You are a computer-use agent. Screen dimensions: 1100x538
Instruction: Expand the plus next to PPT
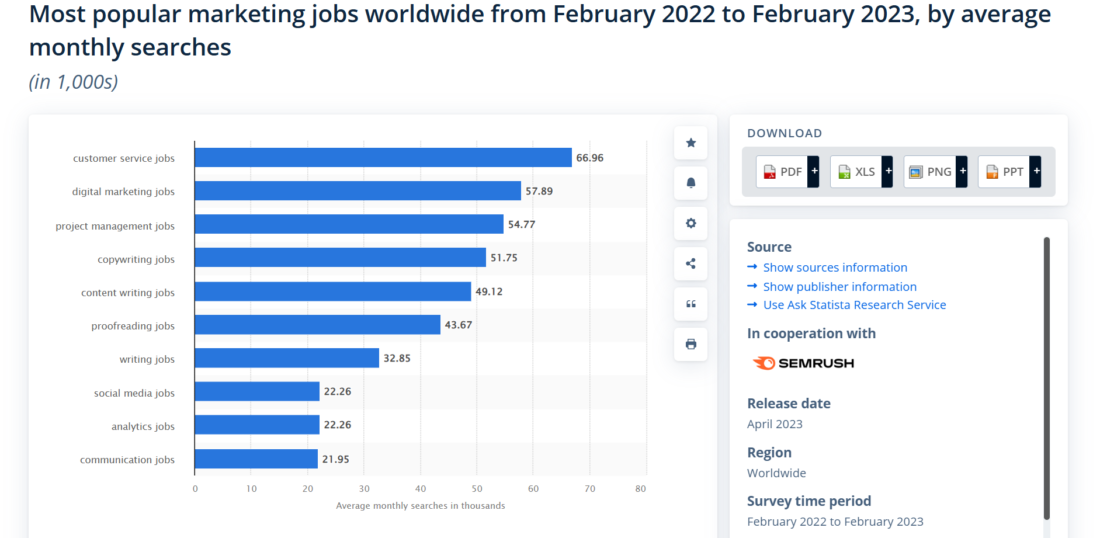tap(1035, 172)
